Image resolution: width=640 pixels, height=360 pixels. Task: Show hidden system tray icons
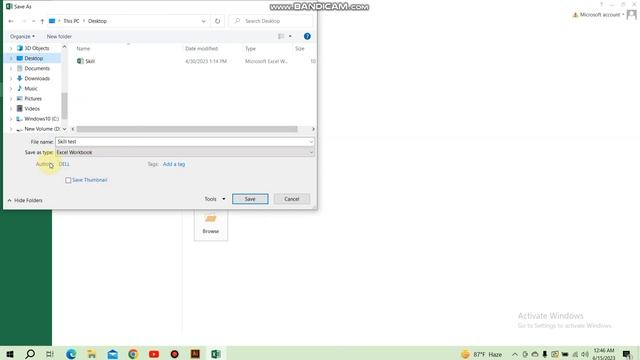(515, 354)
